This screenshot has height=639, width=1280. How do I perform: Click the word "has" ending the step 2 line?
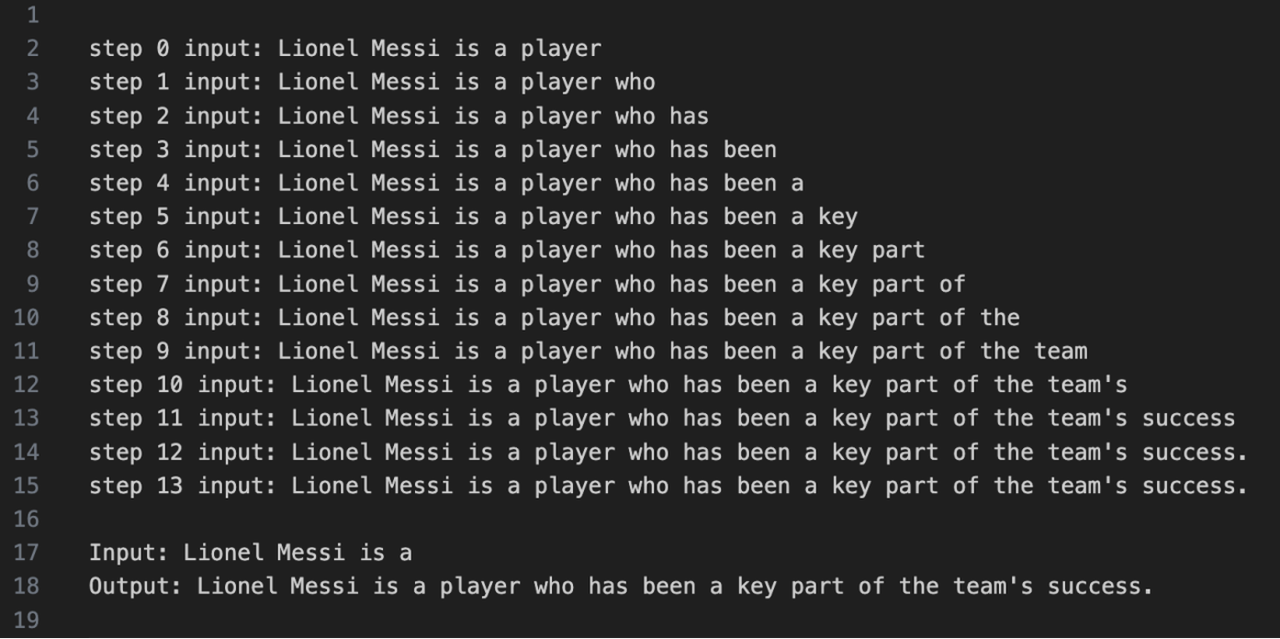(689, 116)
